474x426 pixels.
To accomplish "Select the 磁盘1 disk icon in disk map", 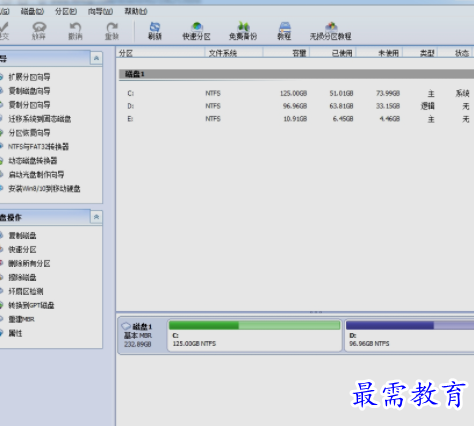I will [126, 326].
